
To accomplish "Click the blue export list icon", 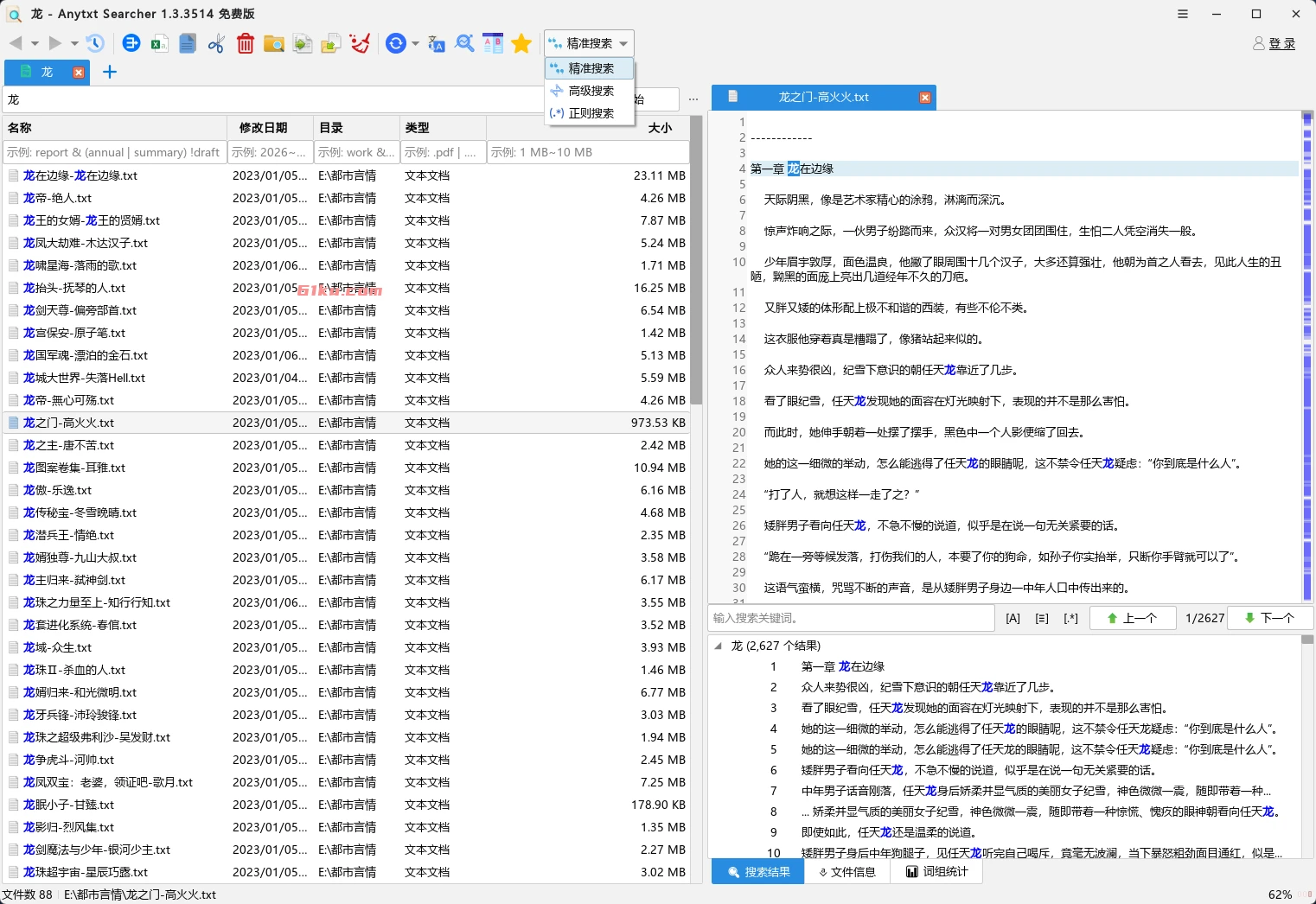I will 131,43.
